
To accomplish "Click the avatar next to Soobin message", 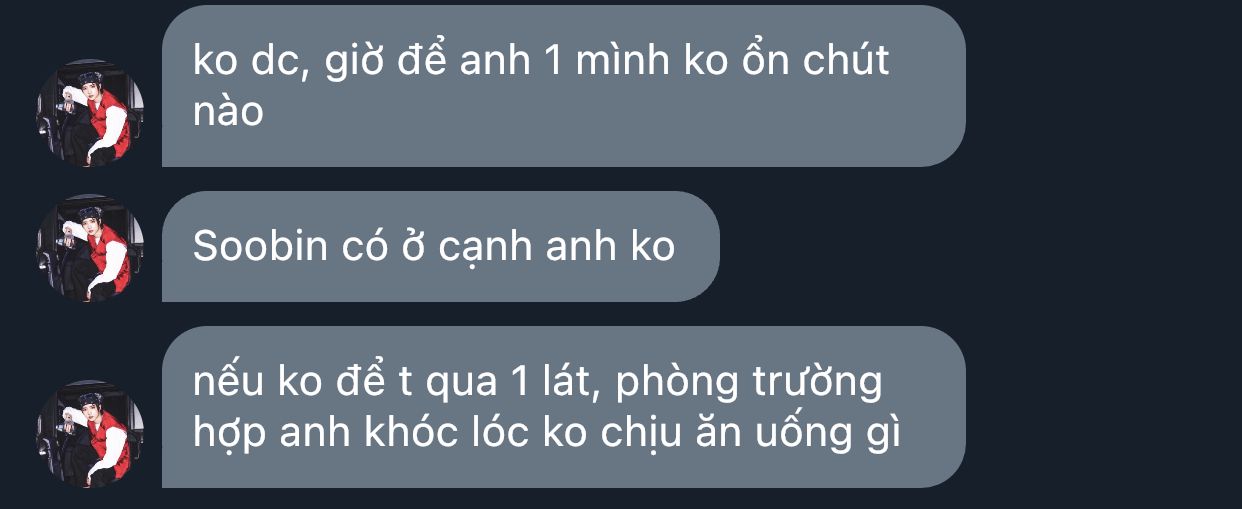I will click(90, 248).
